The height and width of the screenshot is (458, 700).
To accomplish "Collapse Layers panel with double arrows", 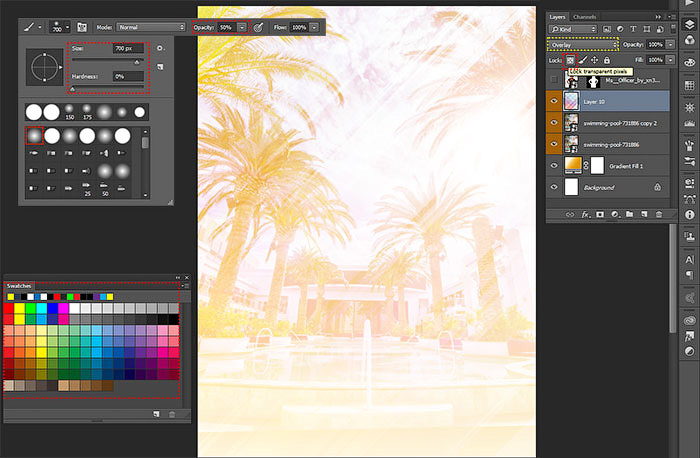I will (658, 17).
